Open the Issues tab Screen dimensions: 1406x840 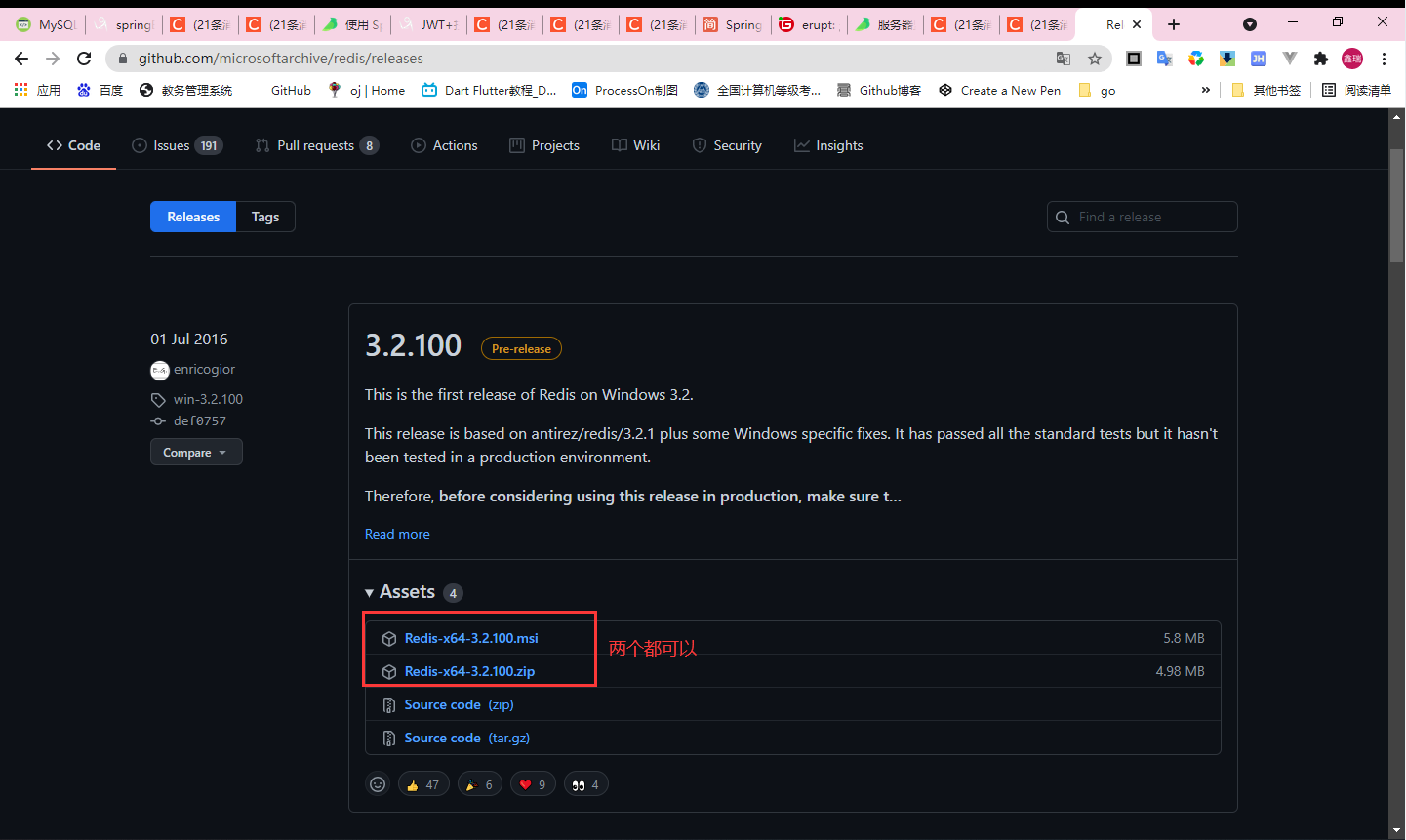pyautogui.click(x=177, y=145)
